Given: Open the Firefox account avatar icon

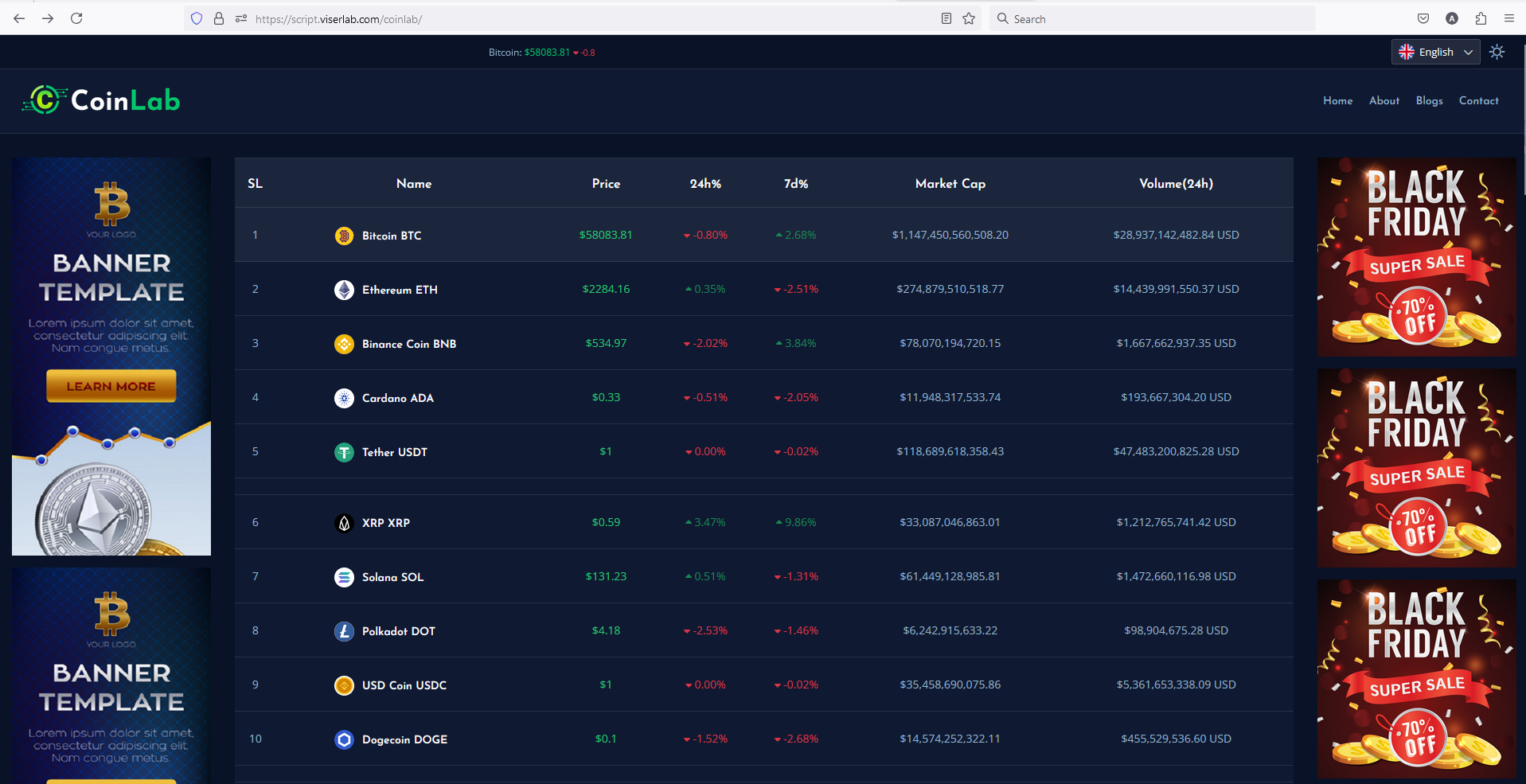Looking at the screenshot, I should coord(1452,18).
